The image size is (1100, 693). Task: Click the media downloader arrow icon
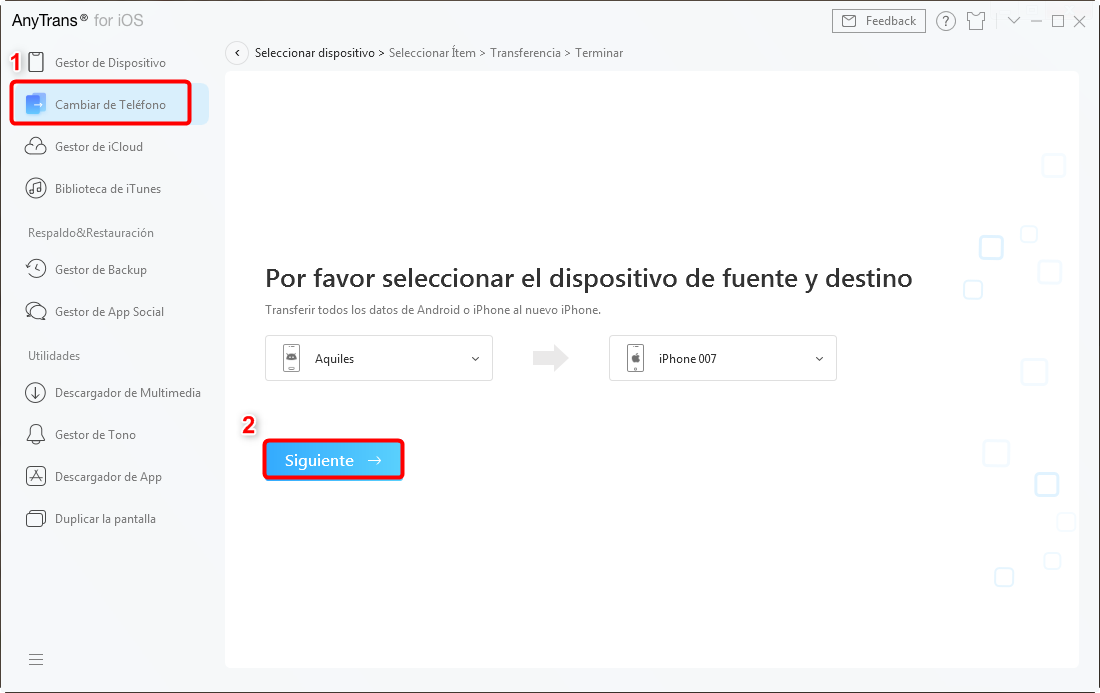point(36,393)
